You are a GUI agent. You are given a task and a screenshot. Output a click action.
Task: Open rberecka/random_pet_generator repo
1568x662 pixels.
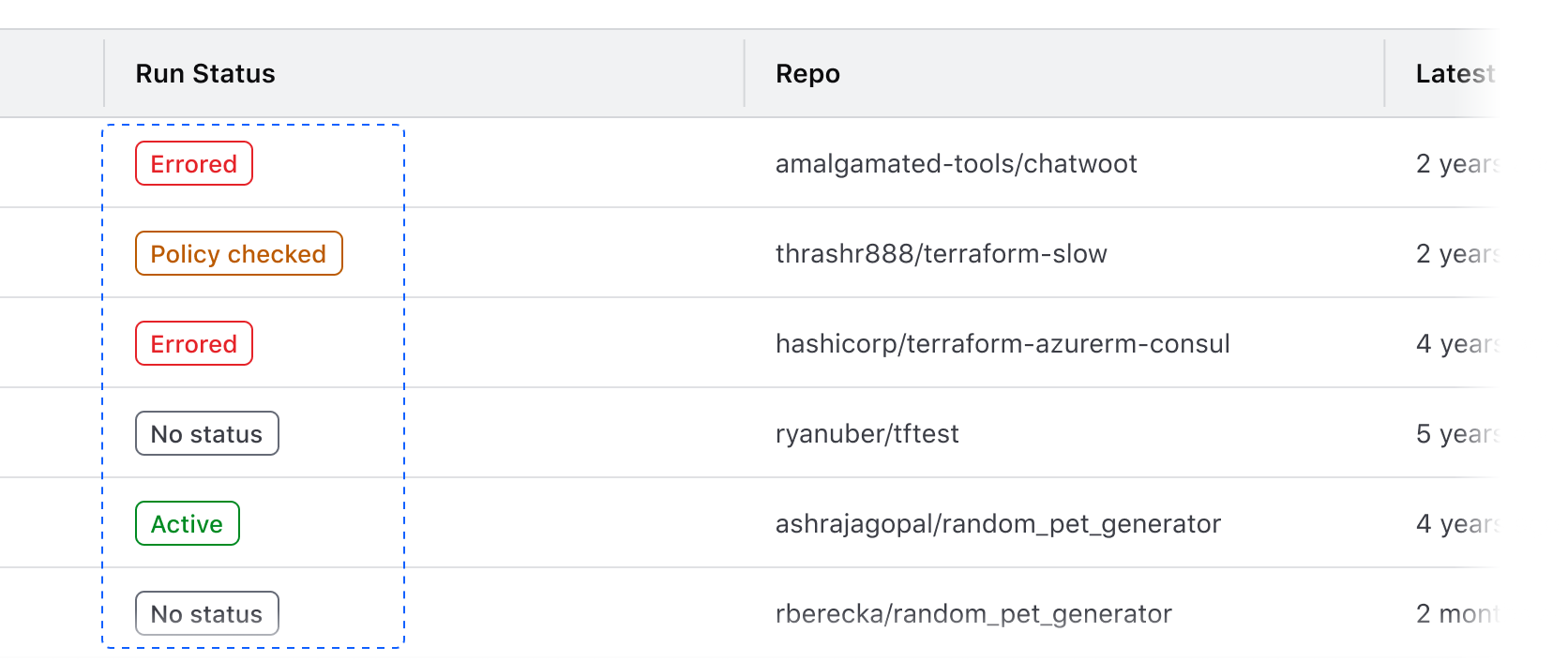pos(973,614)
